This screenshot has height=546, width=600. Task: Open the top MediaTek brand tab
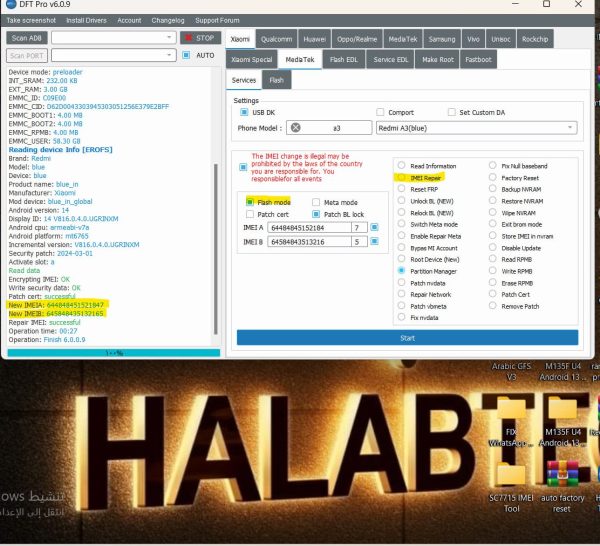coord(403,39)
